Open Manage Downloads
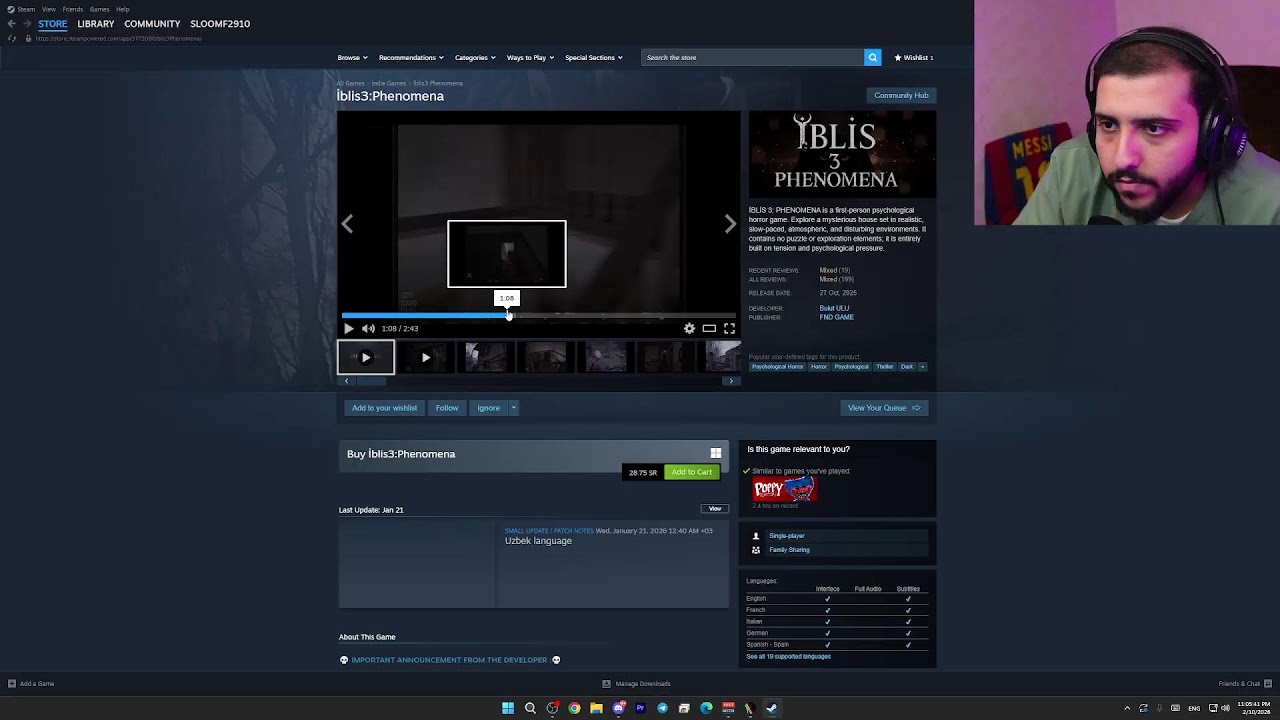Image resolution: width=1280 pixels, height=720 pixels. [637, 684]
